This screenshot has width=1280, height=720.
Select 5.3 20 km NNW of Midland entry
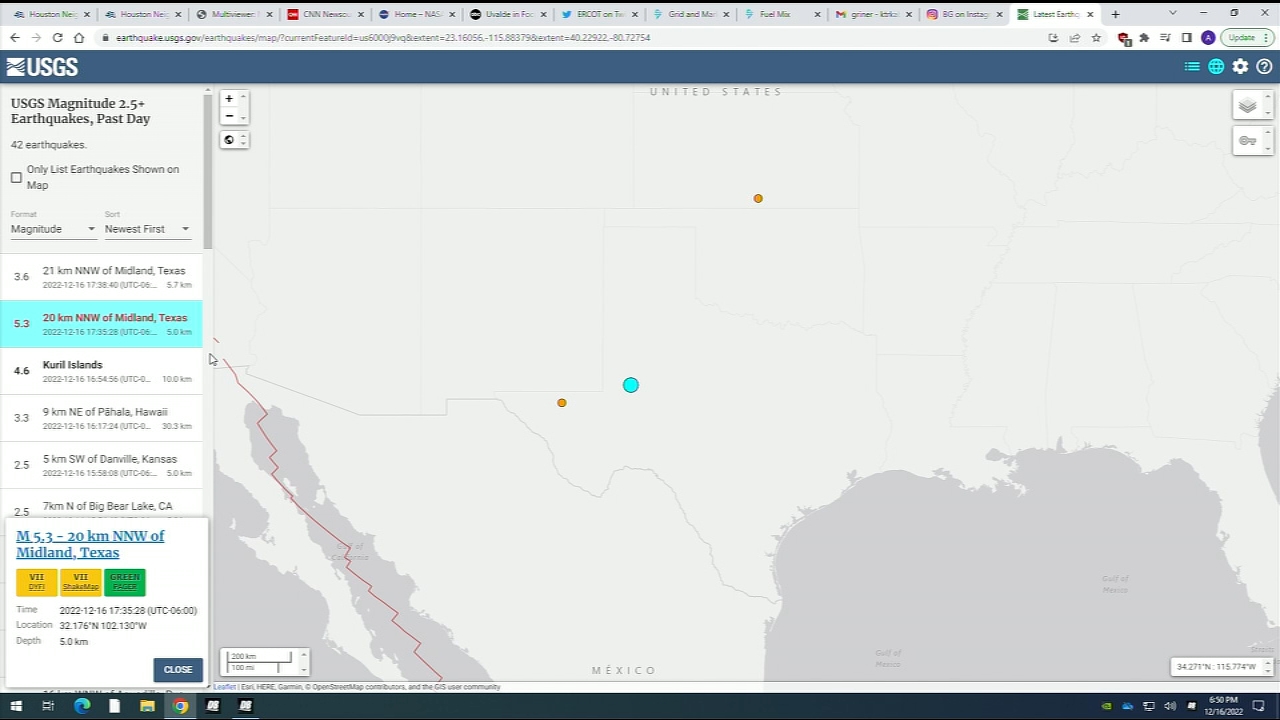click(x=101, y=324)
